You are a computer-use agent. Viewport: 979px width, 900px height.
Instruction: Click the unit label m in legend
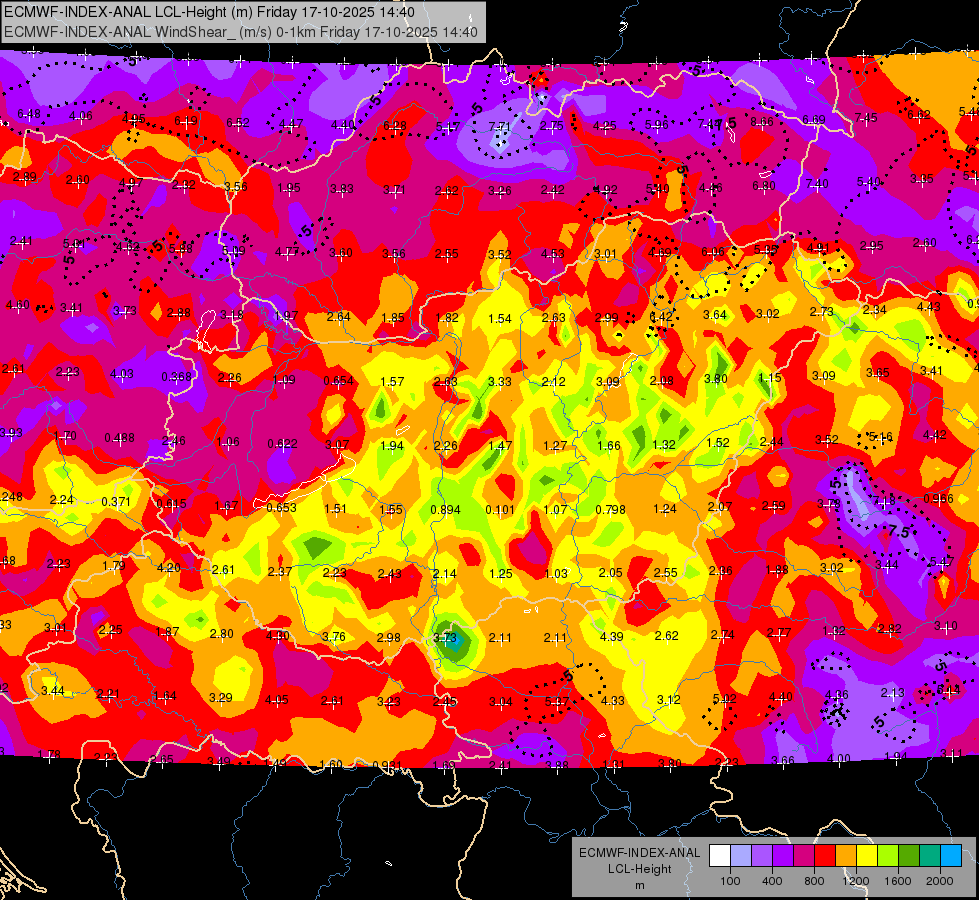point(639,885)
